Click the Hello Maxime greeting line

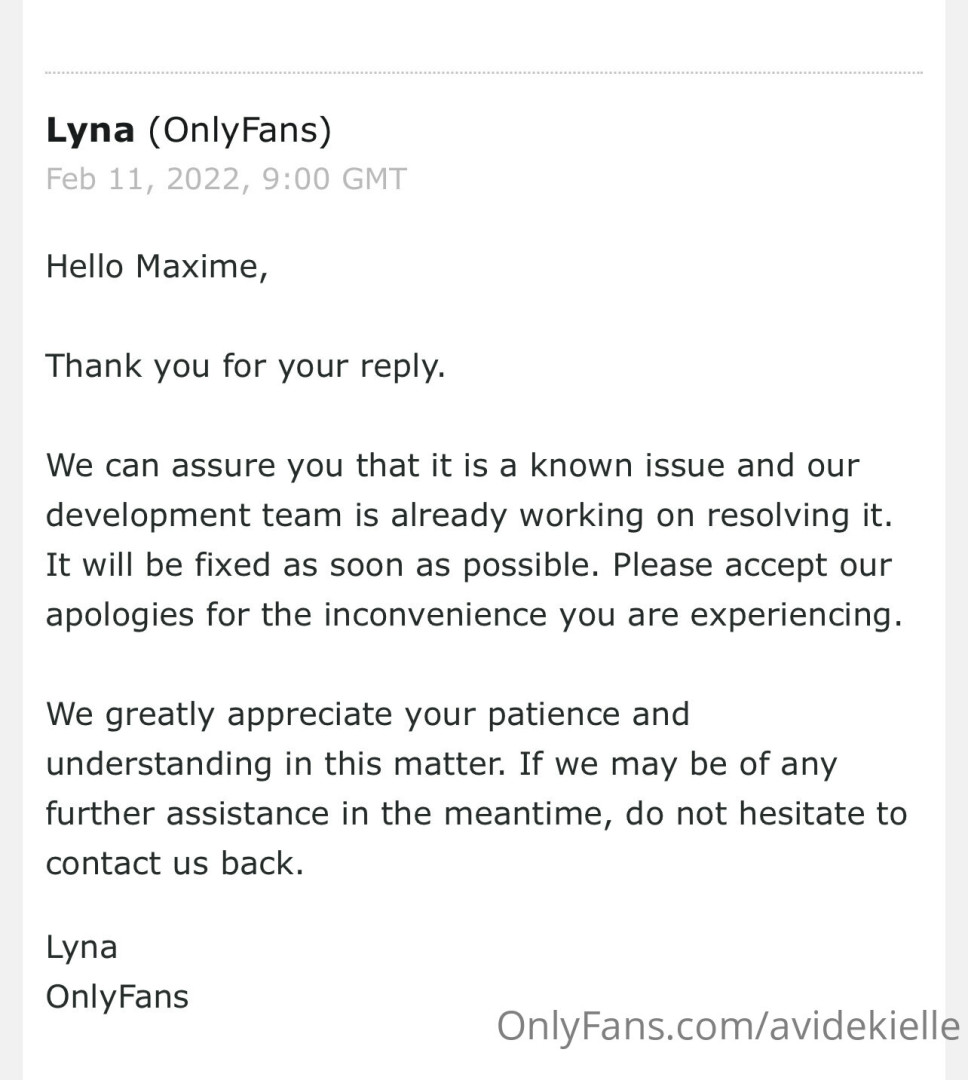156,267
